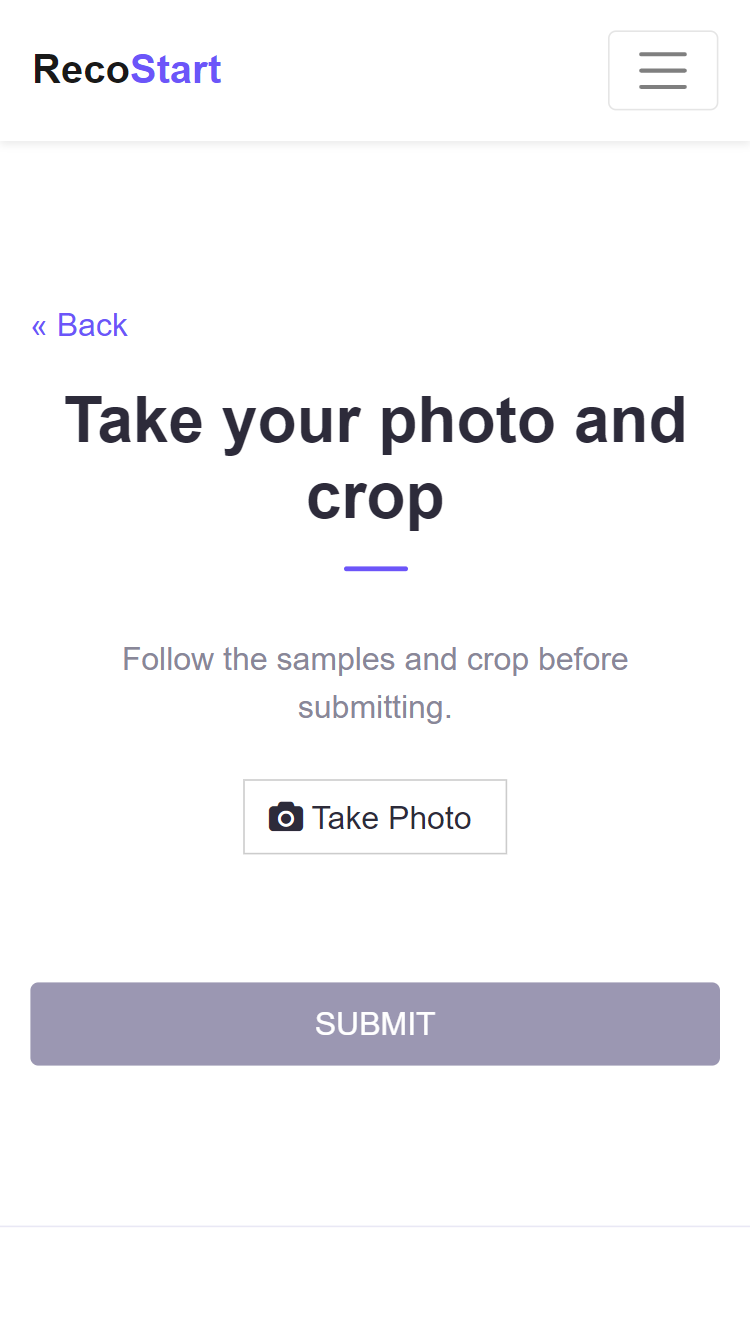Open the hamburger navigation menu

click(663, 70)
